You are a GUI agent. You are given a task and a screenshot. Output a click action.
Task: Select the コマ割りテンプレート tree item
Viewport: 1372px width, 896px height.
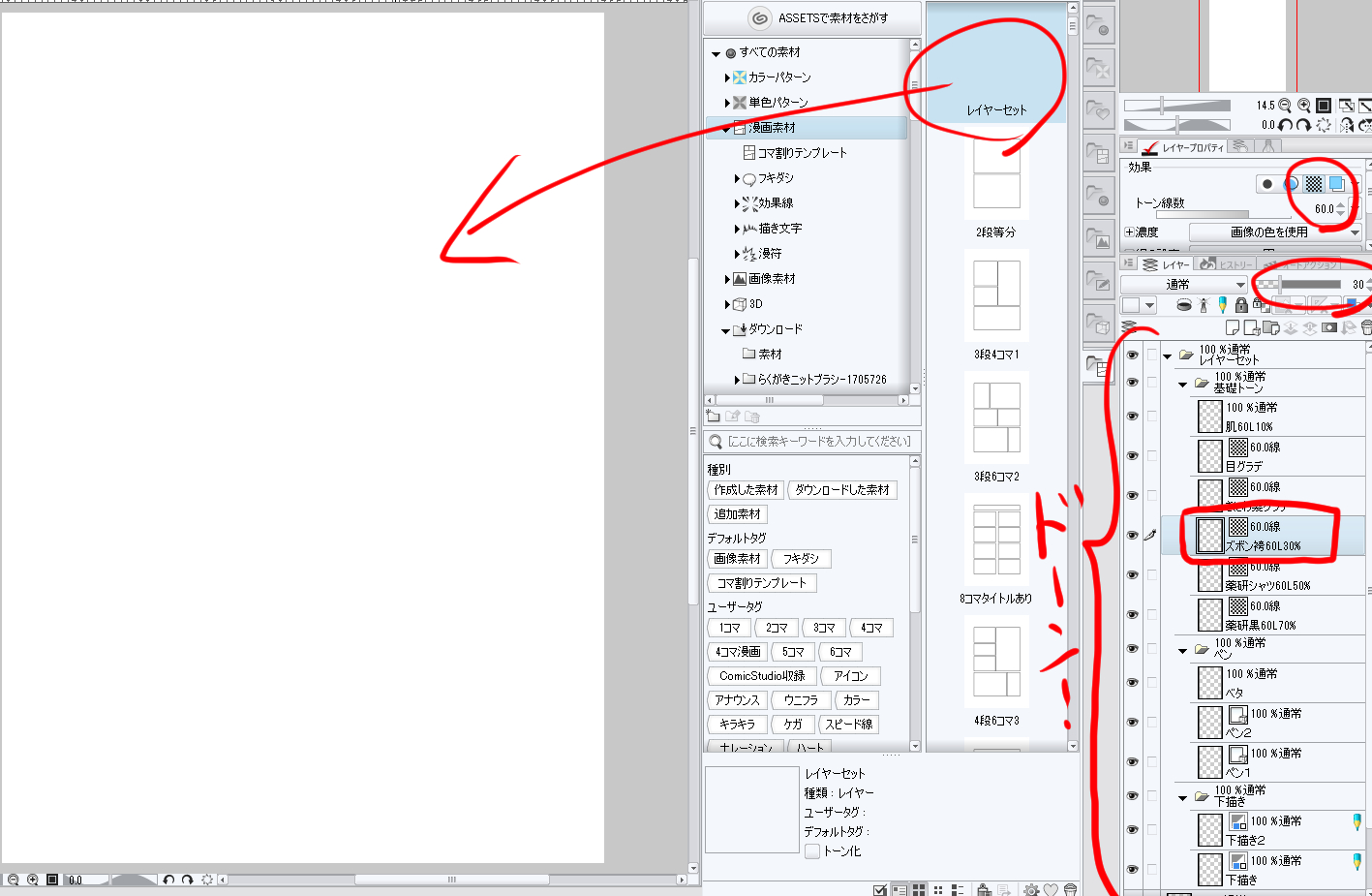[802, 153]
